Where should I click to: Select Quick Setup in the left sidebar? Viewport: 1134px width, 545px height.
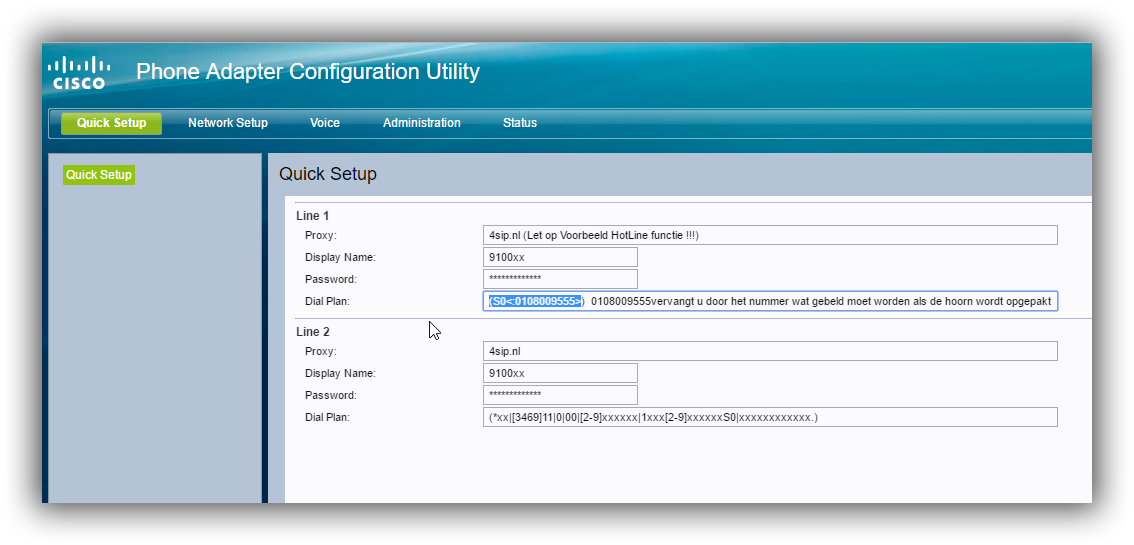pos(99,175)
